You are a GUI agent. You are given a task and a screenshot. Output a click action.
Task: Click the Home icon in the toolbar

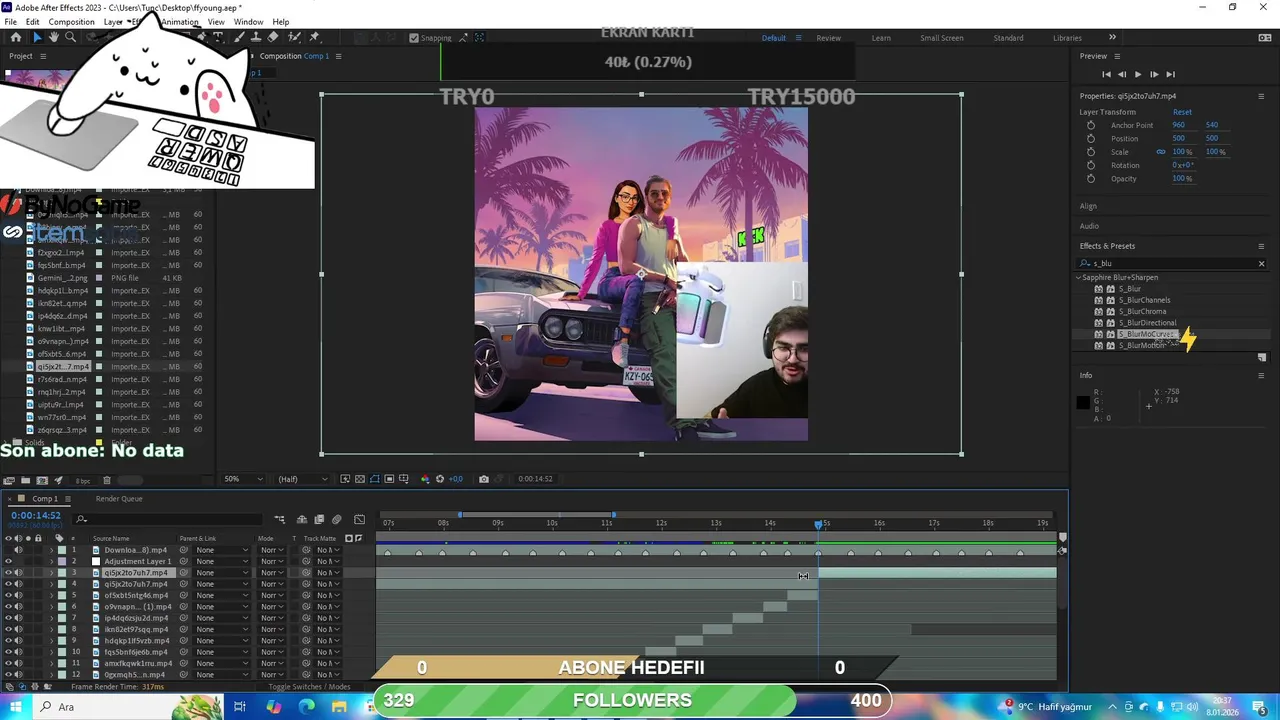click(15, 37)
